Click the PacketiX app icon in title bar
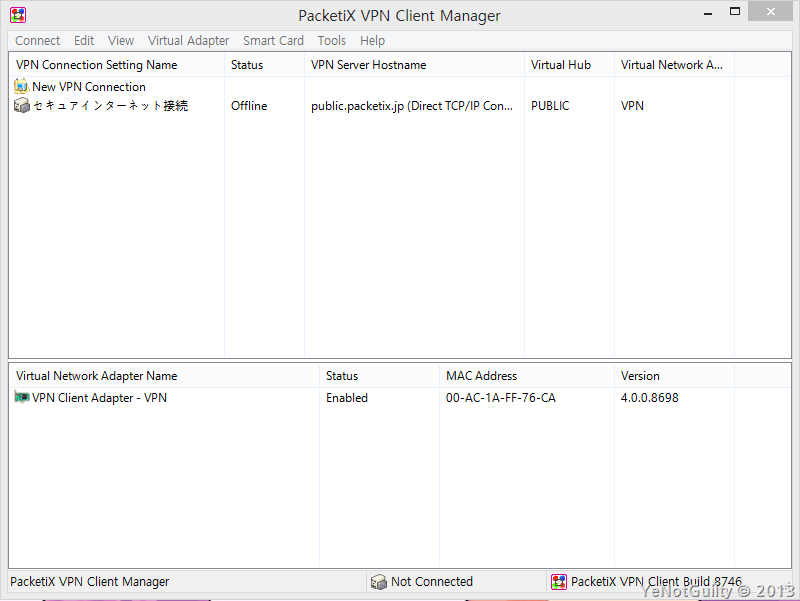Screen dimensions: 800x601 coord(18,15)
